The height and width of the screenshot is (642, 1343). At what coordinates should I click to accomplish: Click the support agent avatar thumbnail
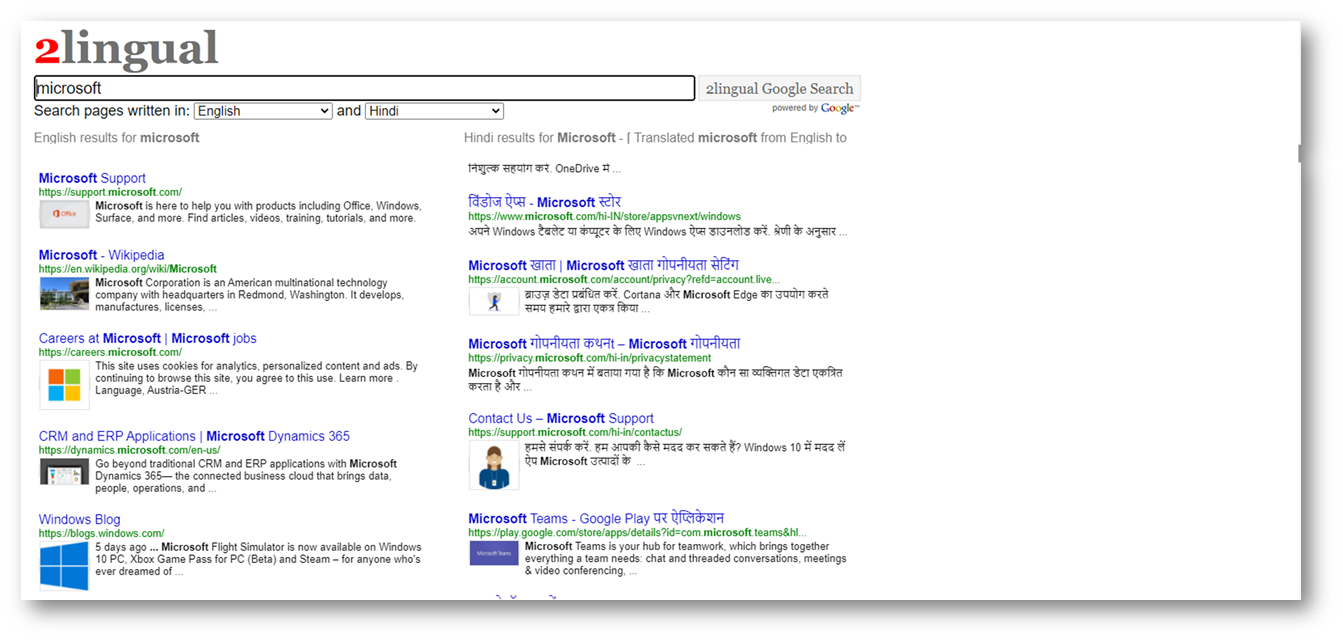[x=494, y=465]
